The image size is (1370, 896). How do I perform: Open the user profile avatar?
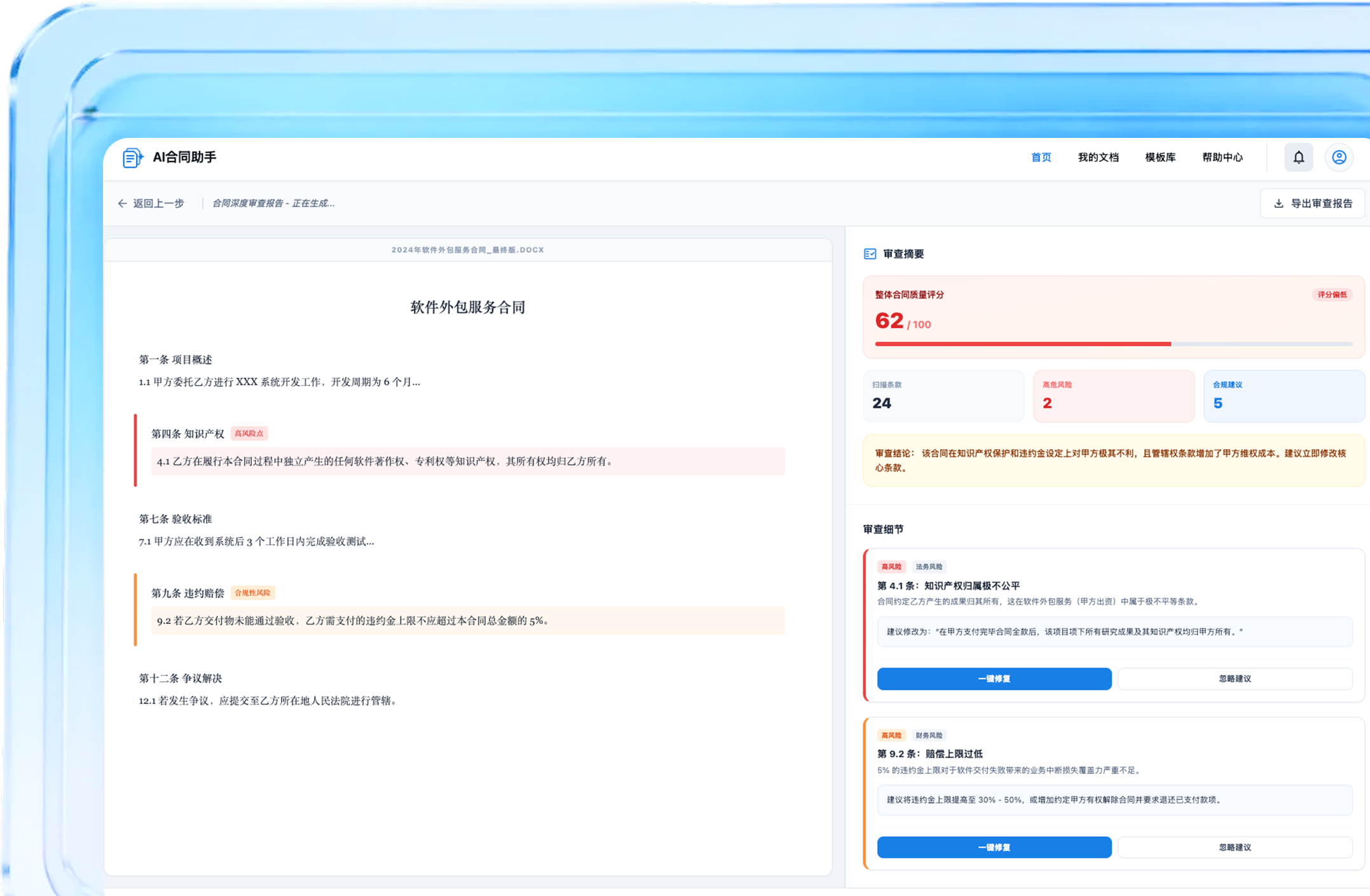point(1339,157)
